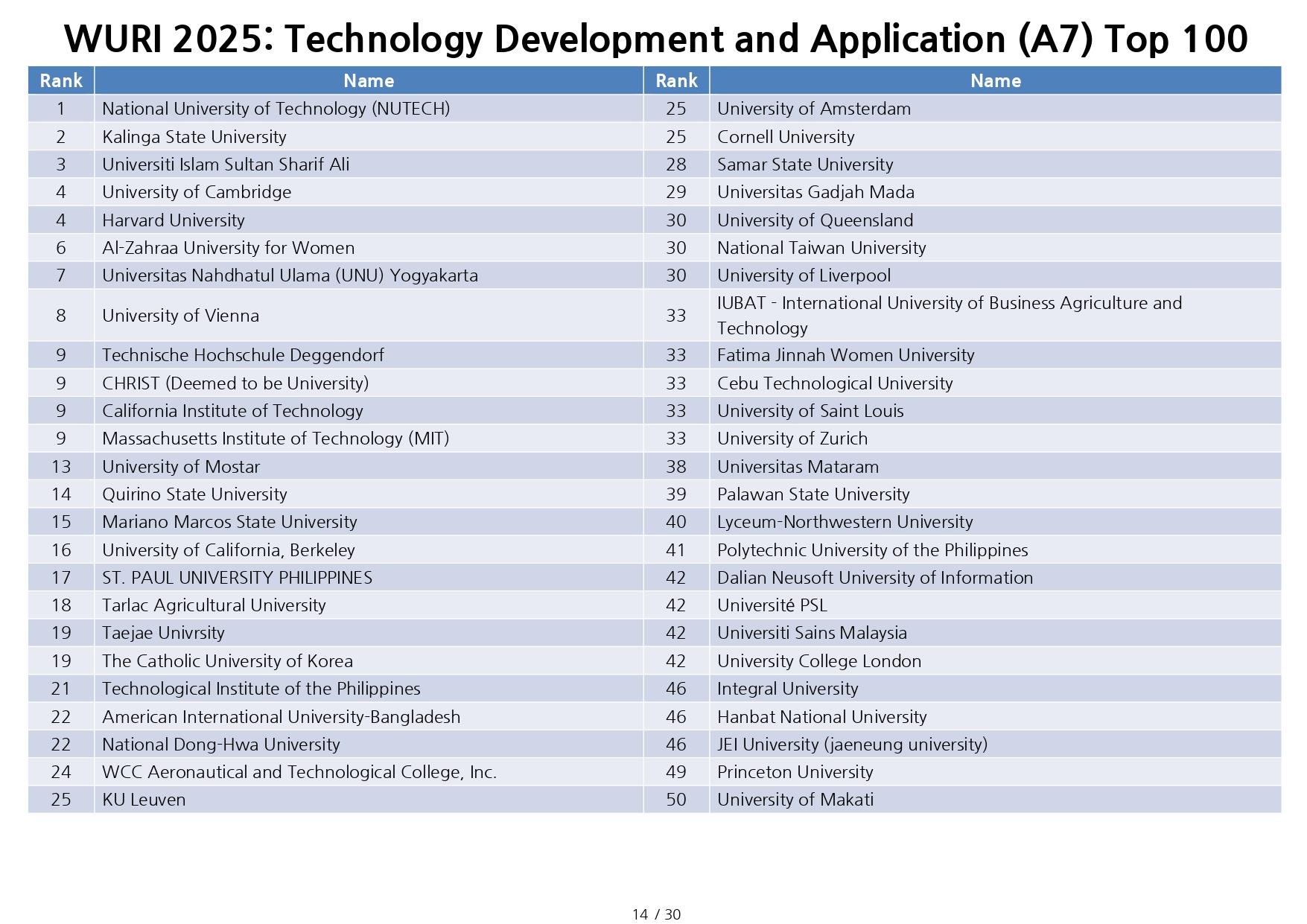Click Harvard University entry

tap(173, 220)
